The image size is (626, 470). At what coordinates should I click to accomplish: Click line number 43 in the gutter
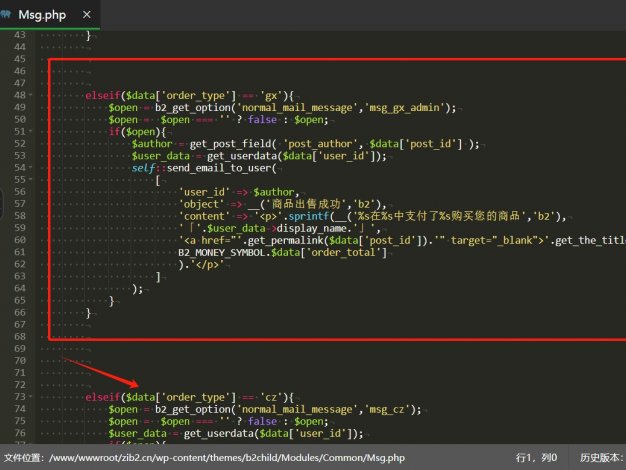tap(14, 35)
